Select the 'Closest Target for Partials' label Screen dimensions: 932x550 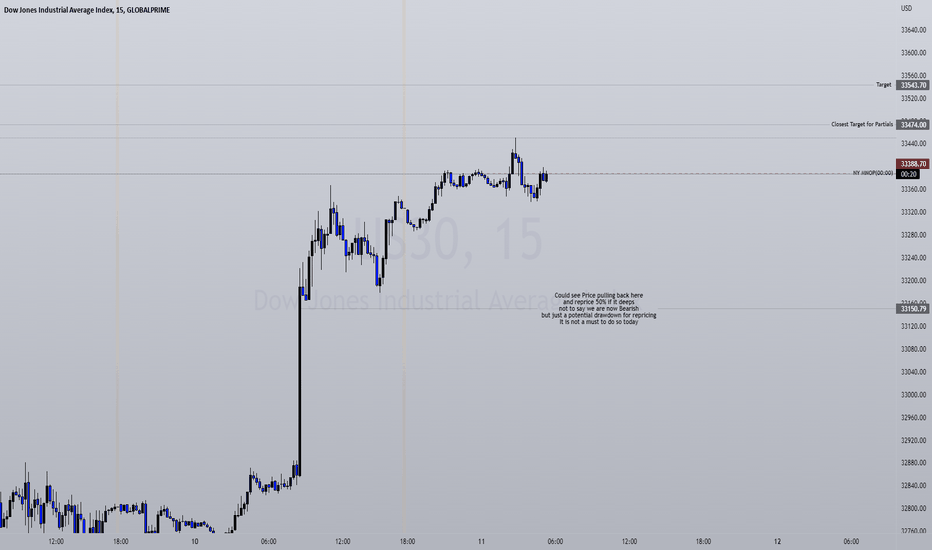[x=862, y=124]
